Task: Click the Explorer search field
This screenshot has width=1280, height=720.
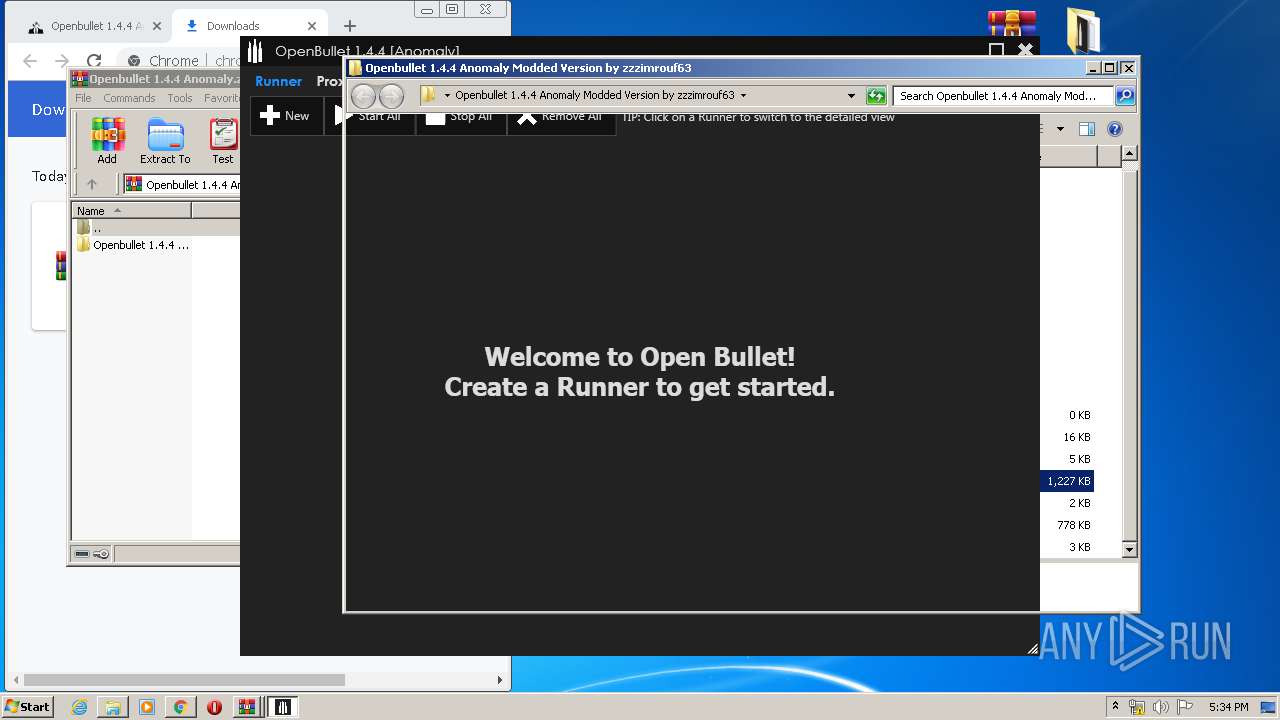Action: 1003,96
